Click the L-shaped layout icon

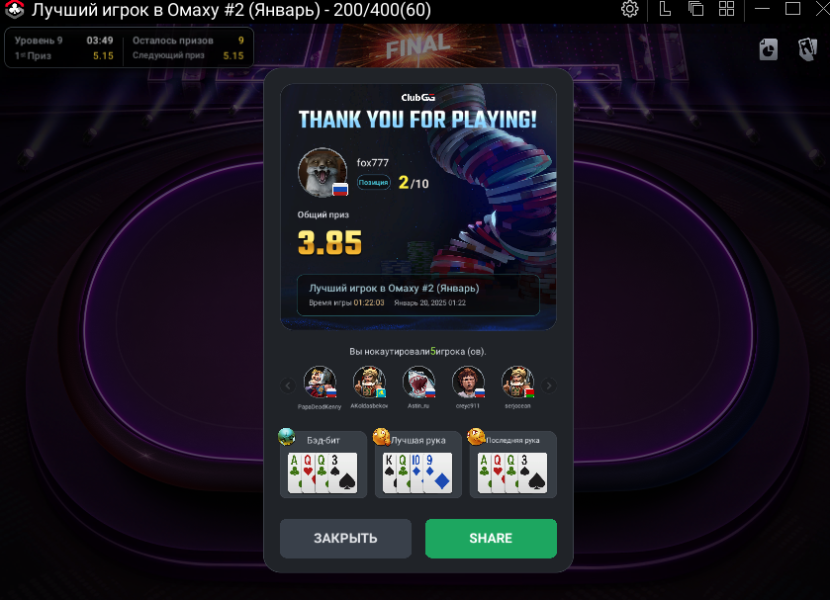pos(665,9)
